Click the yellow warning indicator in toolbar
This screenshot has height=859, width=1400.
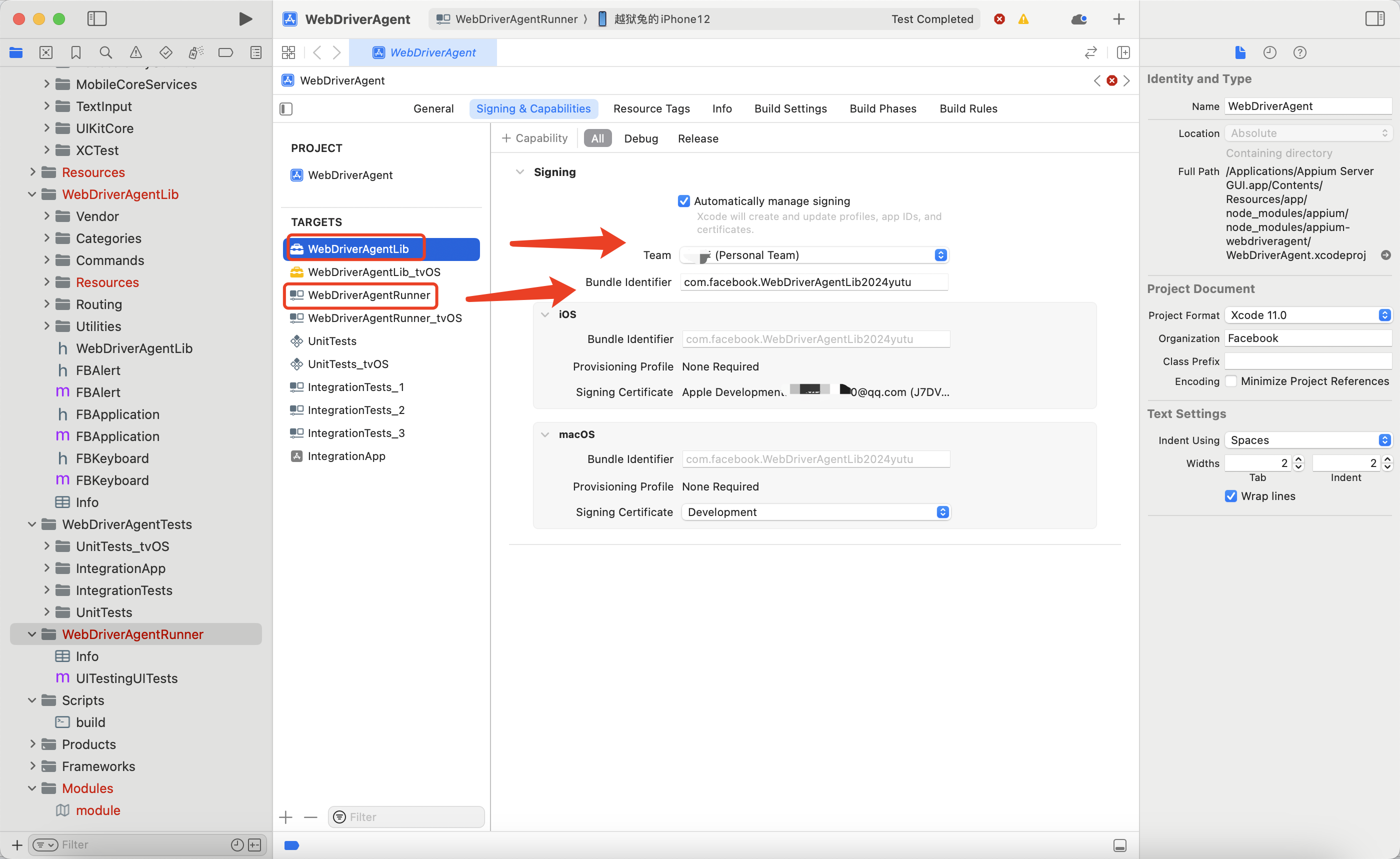coord(1024,19)
